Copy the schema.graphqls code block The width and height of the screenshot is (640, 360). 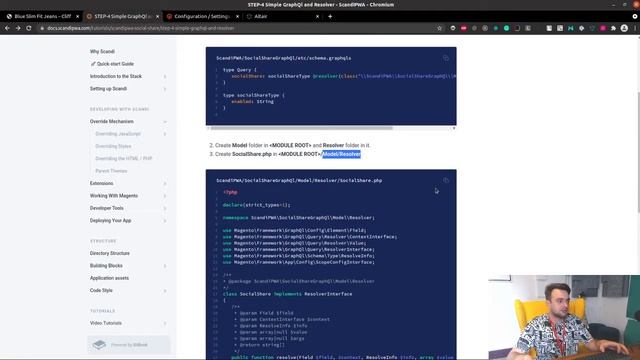pyautogui.click(x=446, y=58)
